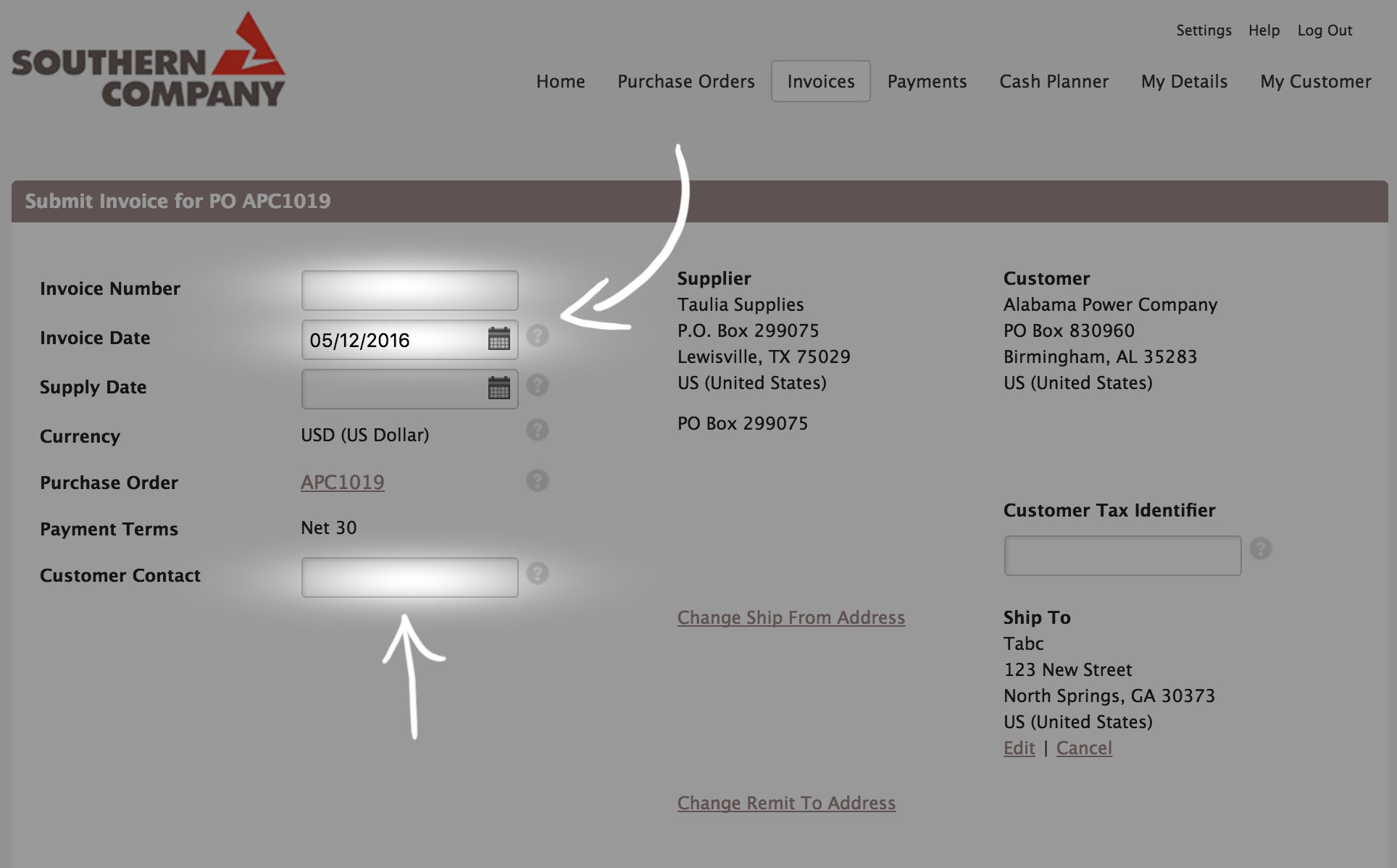The image size is (1397, 868).
Task: Click the Birmingham, AL 35283 address line
Action: pos(1100,356)
